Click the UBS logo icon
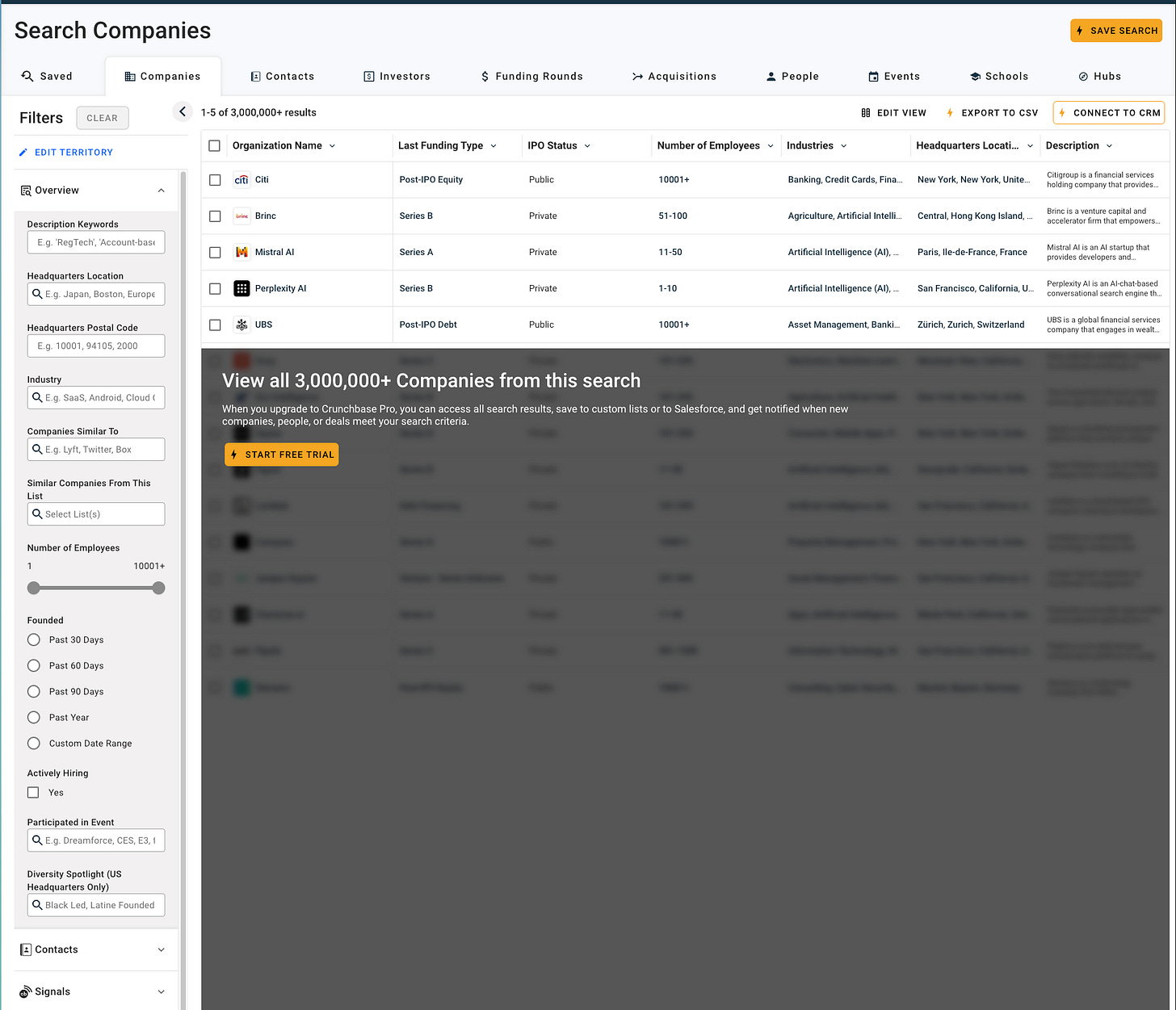 coord(241,325)
